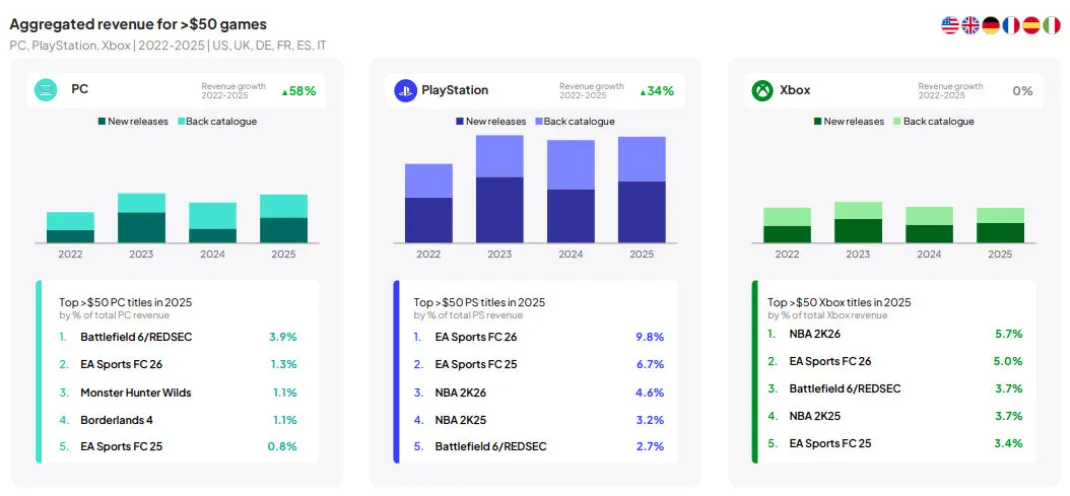Select the PlayStation 2022 bar
This screenshot has height=496, width=1070.
(429, 203)
